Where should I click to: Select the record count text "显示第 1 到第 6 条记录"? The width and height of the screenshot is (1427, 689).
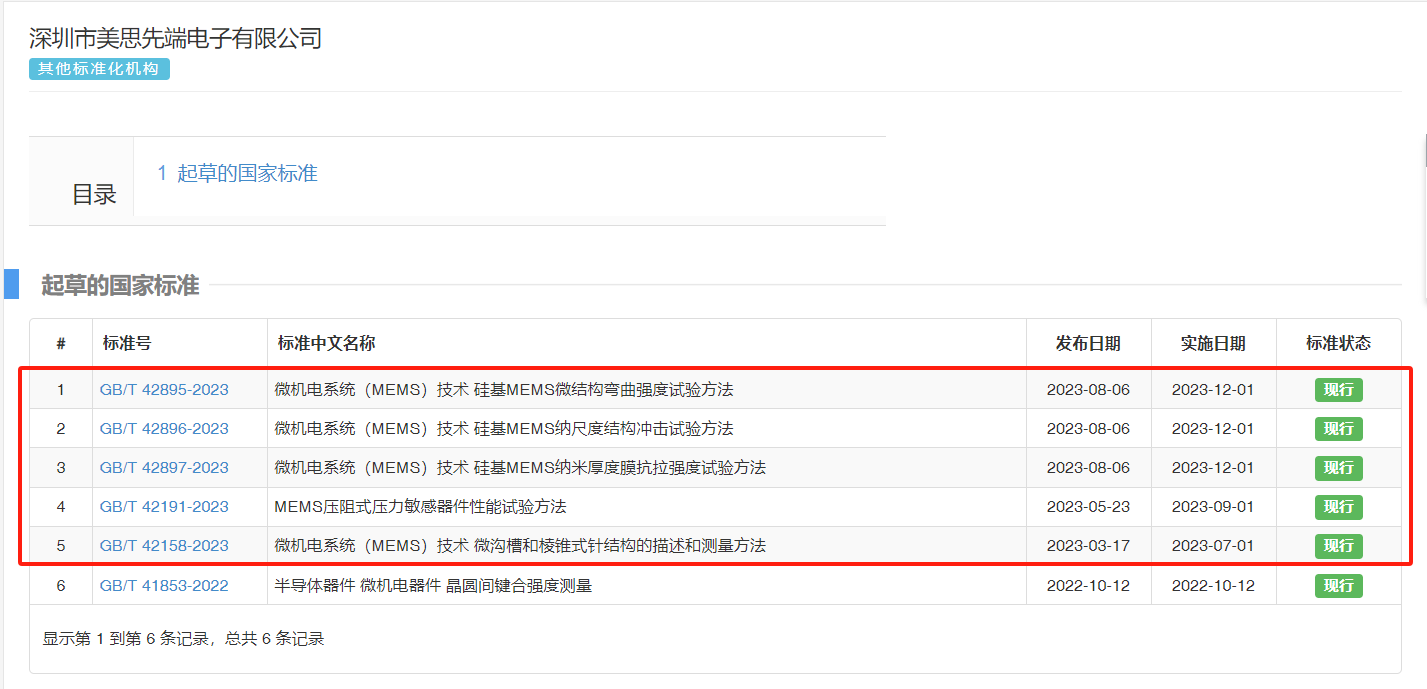pos(127,639)
